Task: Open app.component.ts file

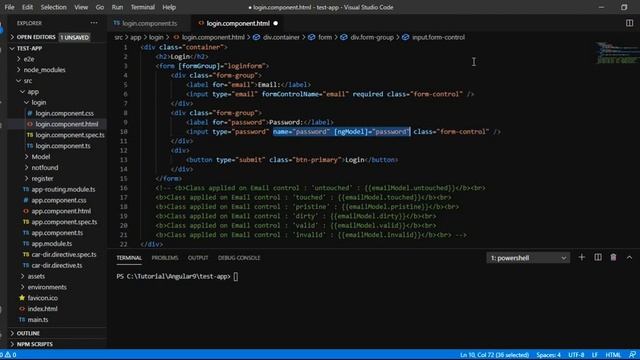Action: (x=57, y=233)
